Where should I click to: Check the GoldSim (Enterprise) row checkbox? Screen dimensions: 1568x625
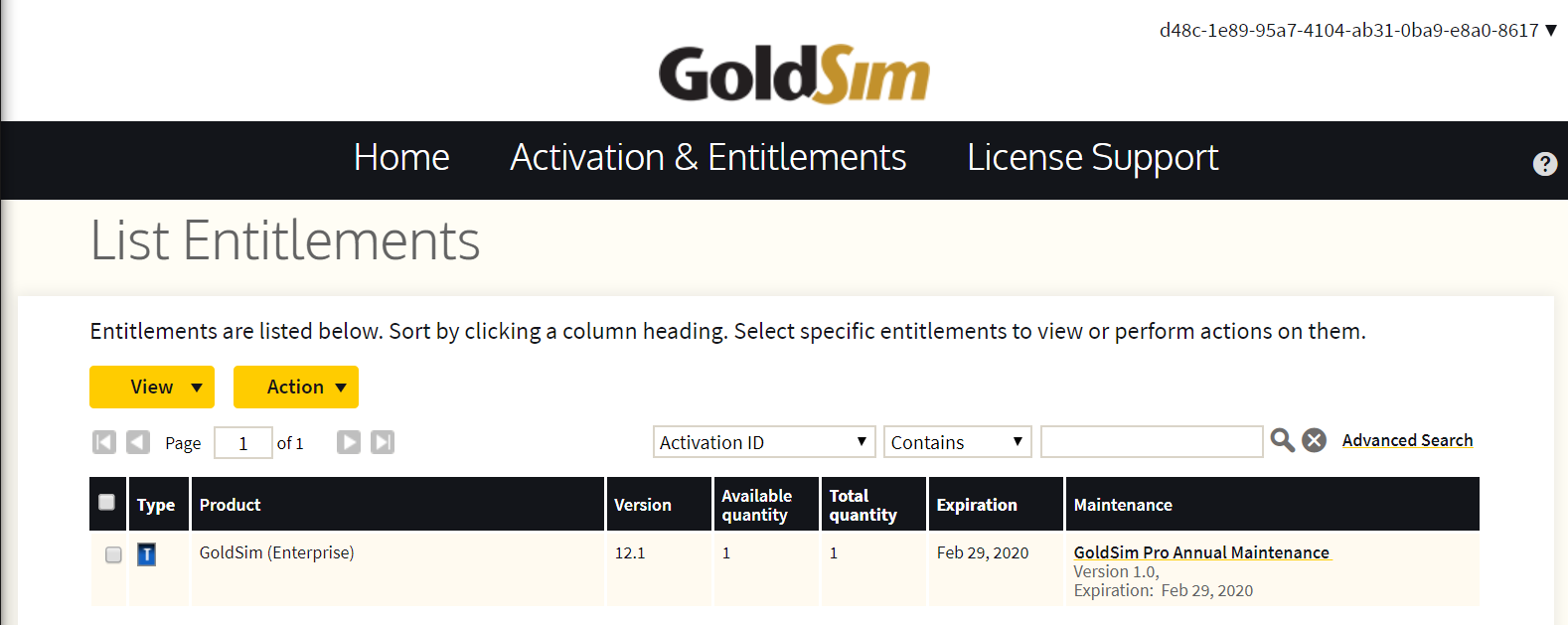coord(113,554)
